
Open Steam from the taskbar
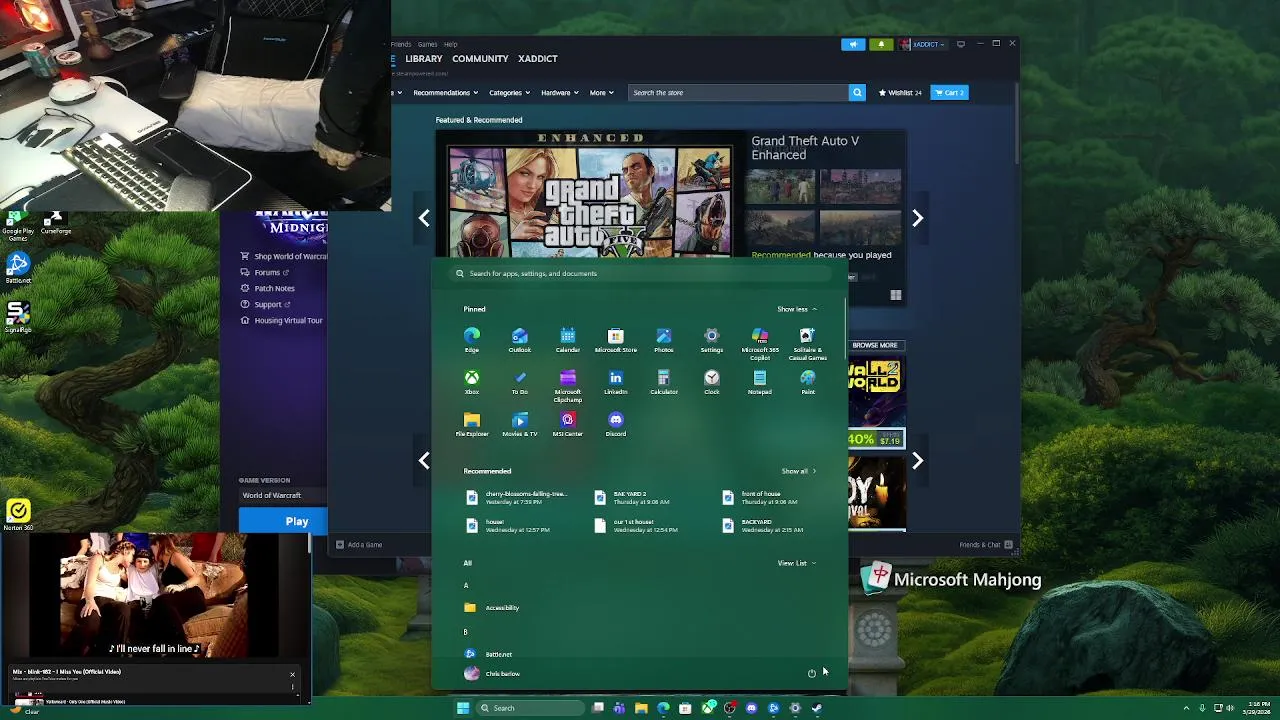[x=817, y=708]
